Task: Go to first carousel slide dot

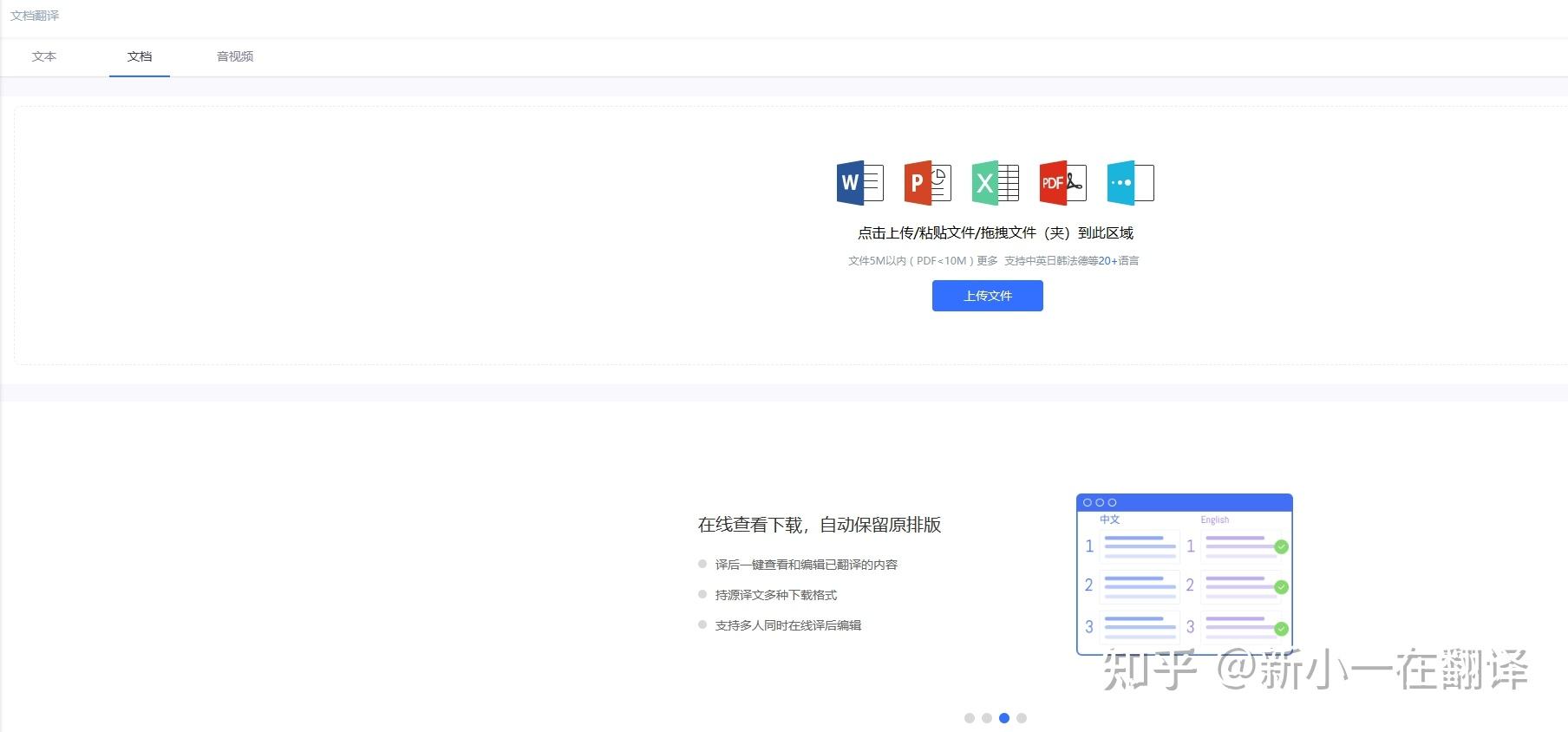Action: pyautogui.click(x=970, y=718)
